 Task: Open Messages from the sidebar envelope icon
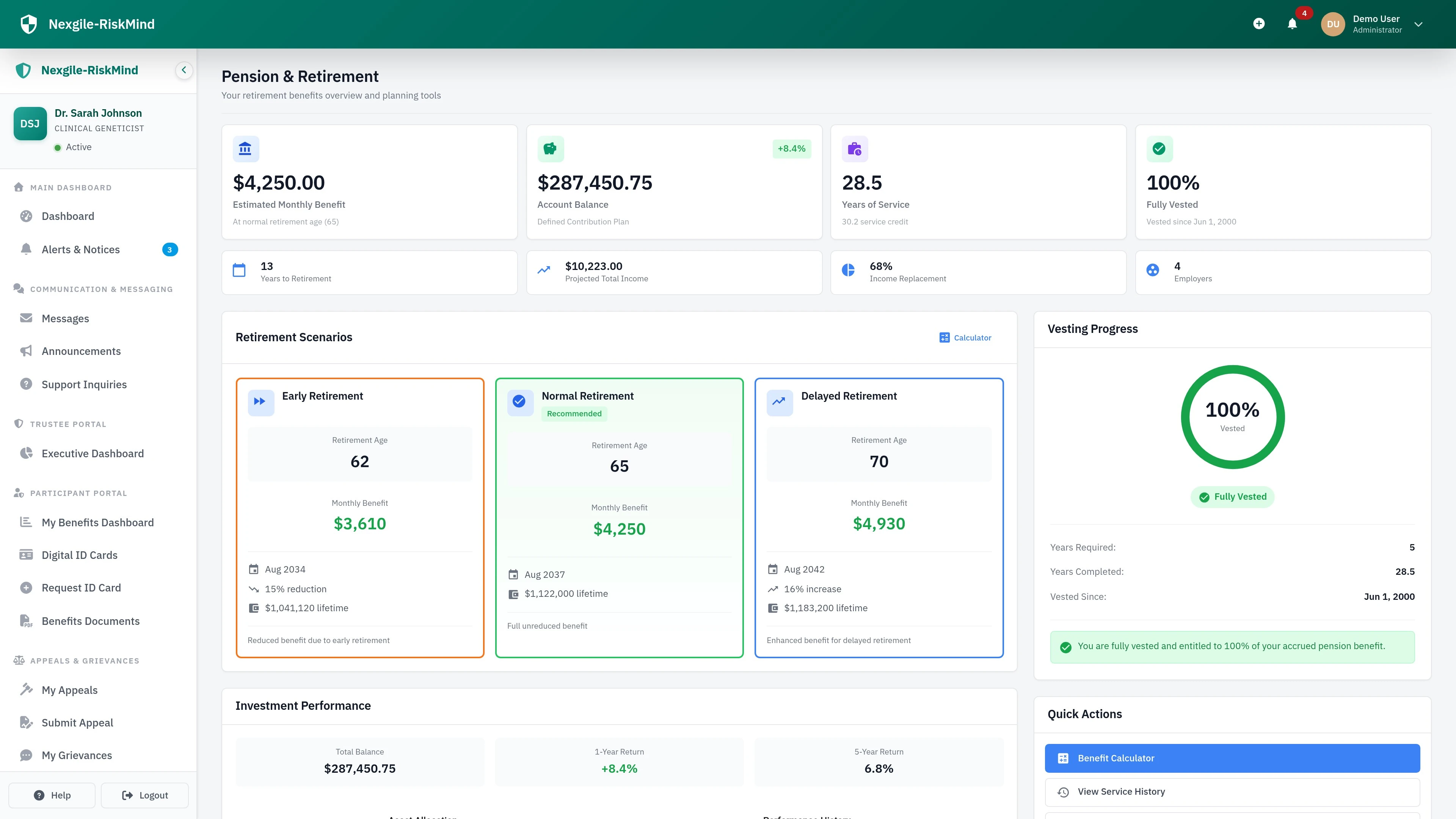click(26, 318)
